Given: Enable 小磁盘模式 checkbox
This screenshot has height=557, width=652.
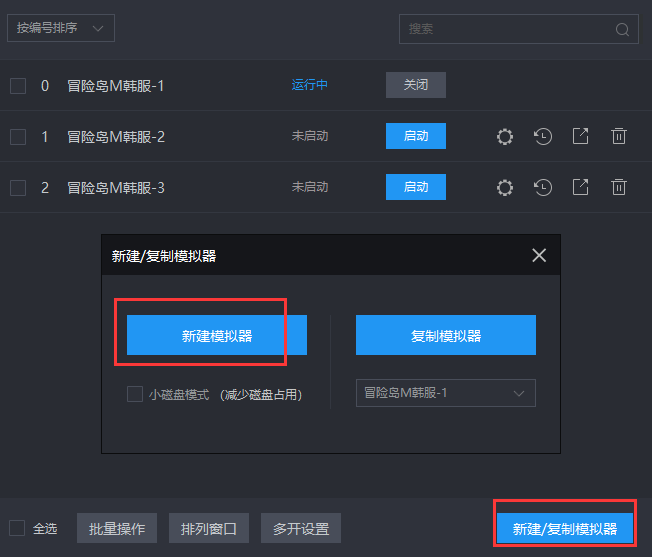Looking at the screenshot, I should [135, 394].
